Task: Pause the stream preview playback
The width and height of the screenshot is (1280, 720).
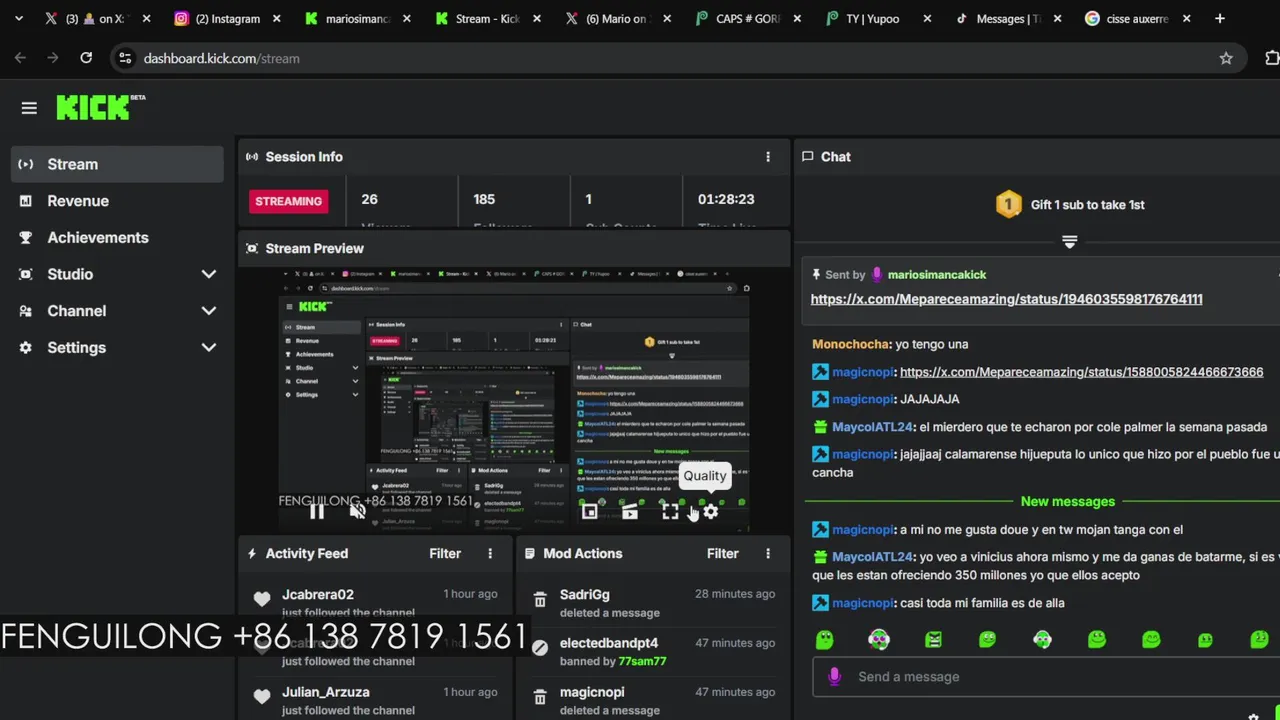Action: pyautogui.click(x=317, y=512)
